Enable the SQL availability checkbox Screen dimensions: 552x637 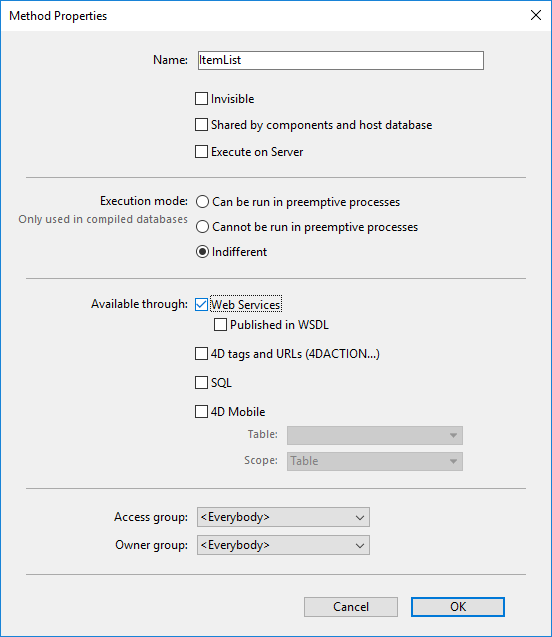(x=201, y=383)
